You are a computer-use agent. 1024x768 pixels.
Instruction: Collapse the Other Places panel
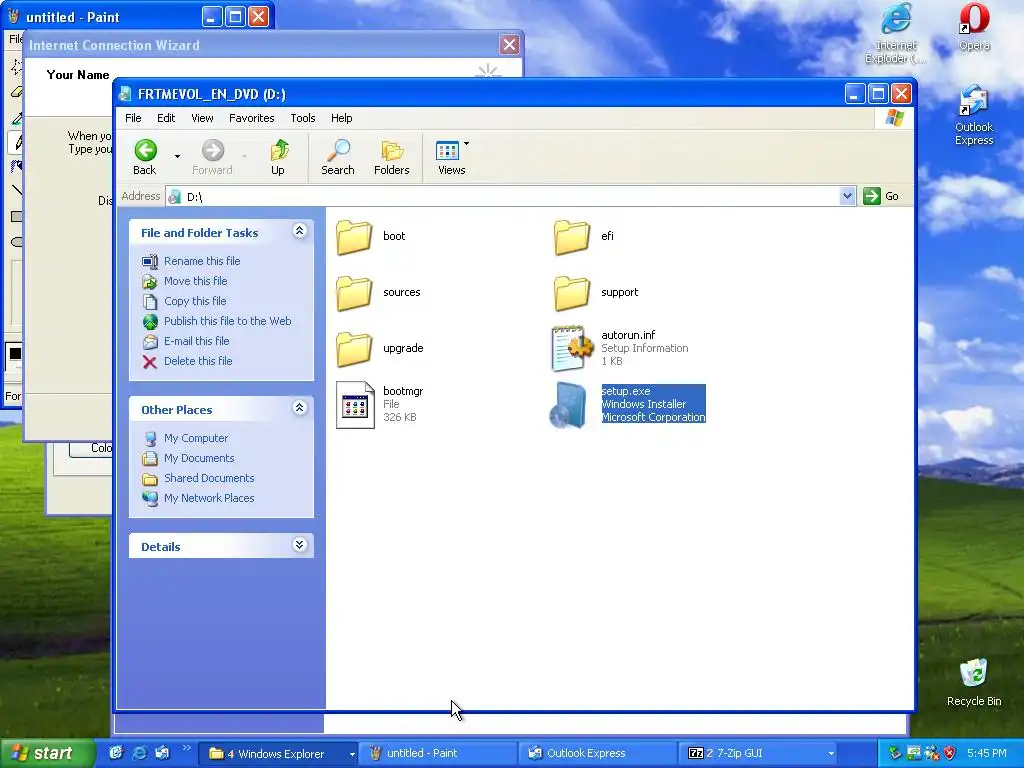point(300,408)
